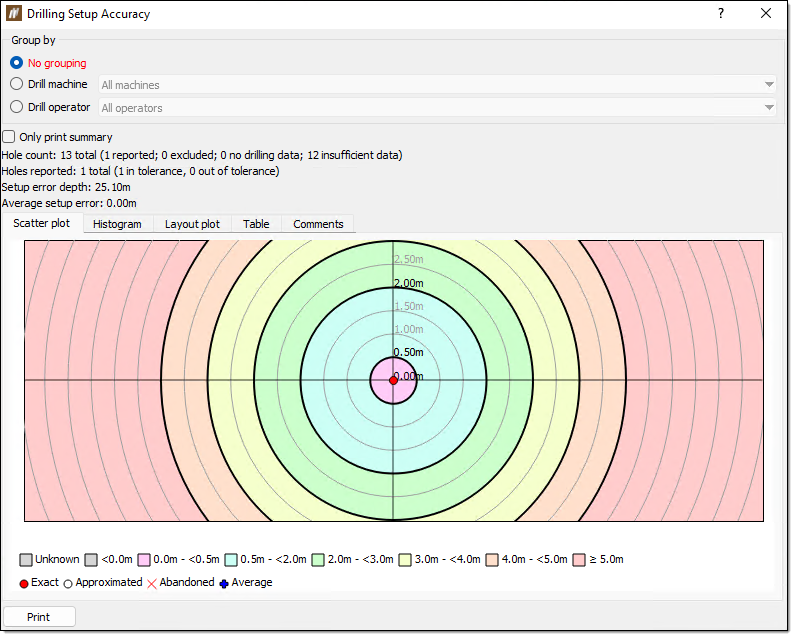Click the Setup error depth: 25.10m text
Screen dimensions: 794x637
click(x=66, y=188)
